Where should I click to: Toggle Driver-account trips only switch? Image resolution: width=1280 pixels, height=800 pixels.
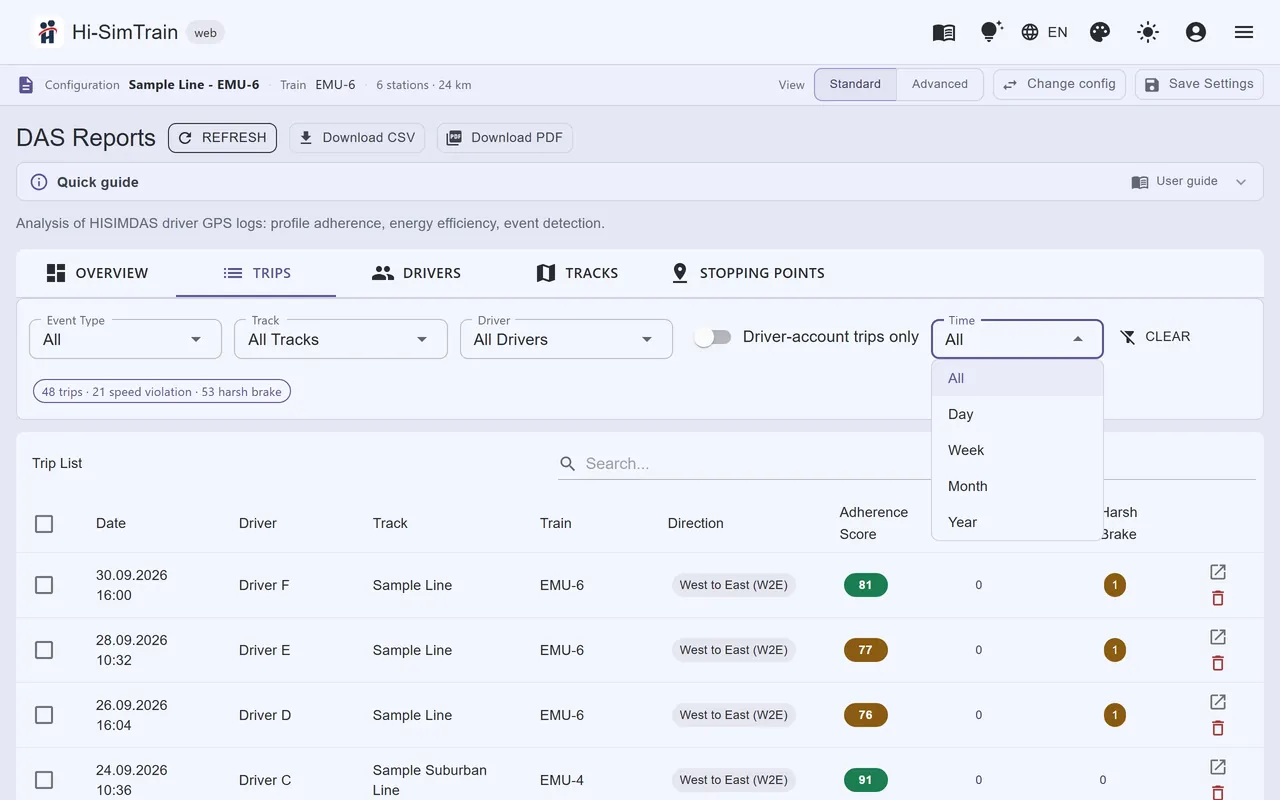coord(713,337)
